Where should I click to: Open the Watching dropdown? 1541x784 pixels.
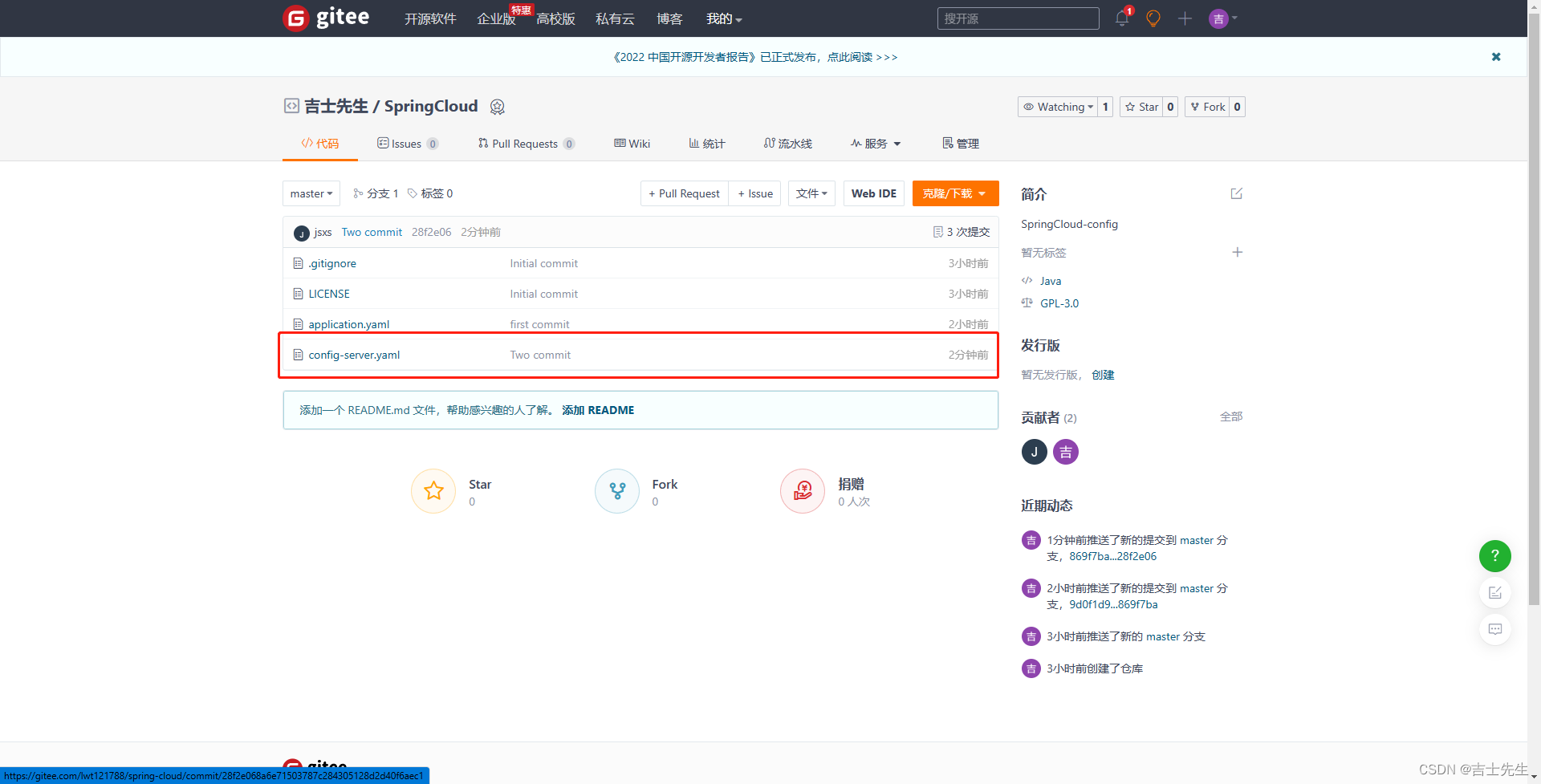pyautogui.click(x=1057, y=107)
